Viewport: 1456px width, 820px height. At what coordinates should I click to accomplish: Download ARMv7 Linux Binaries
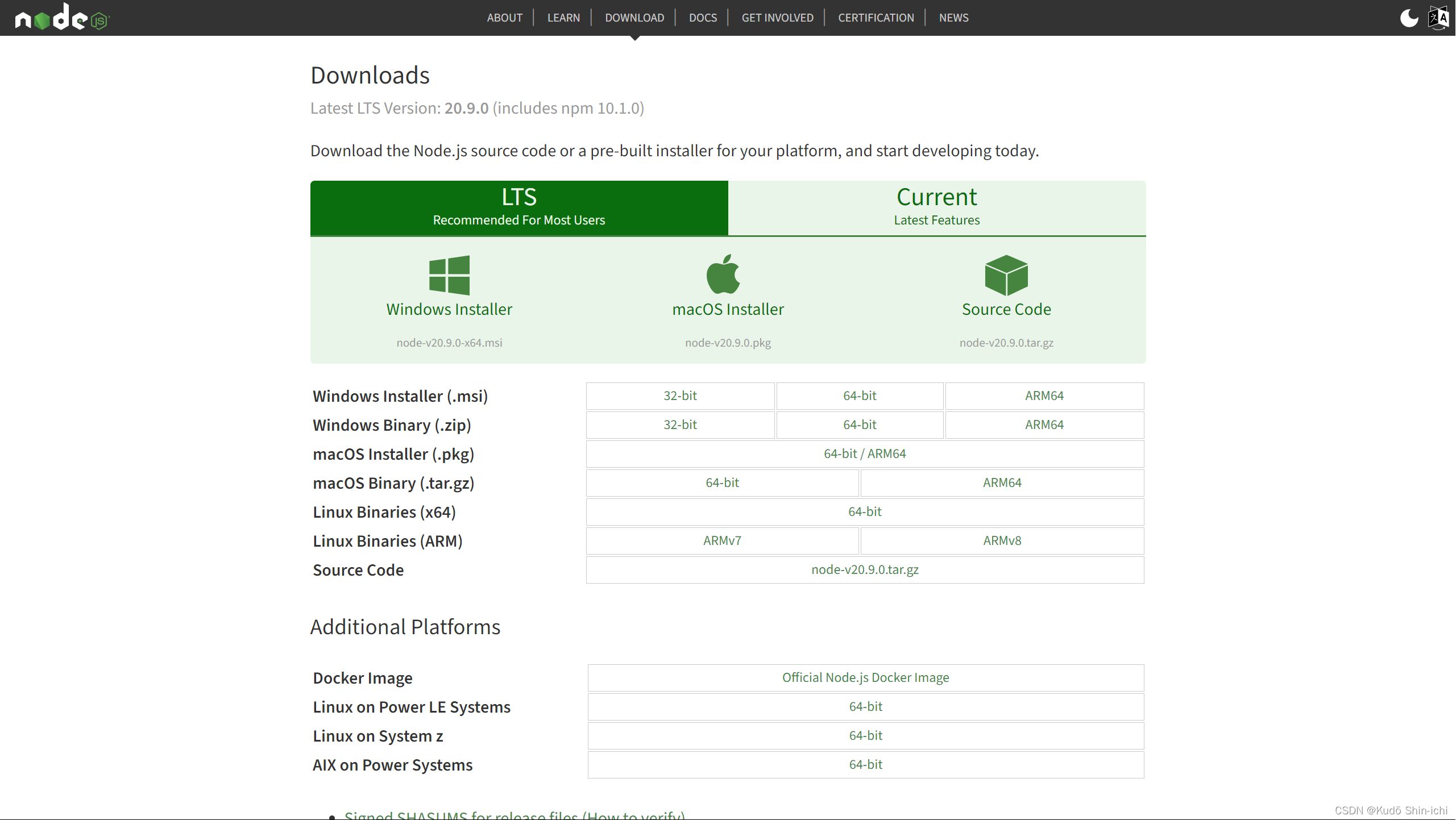(722, 540)
